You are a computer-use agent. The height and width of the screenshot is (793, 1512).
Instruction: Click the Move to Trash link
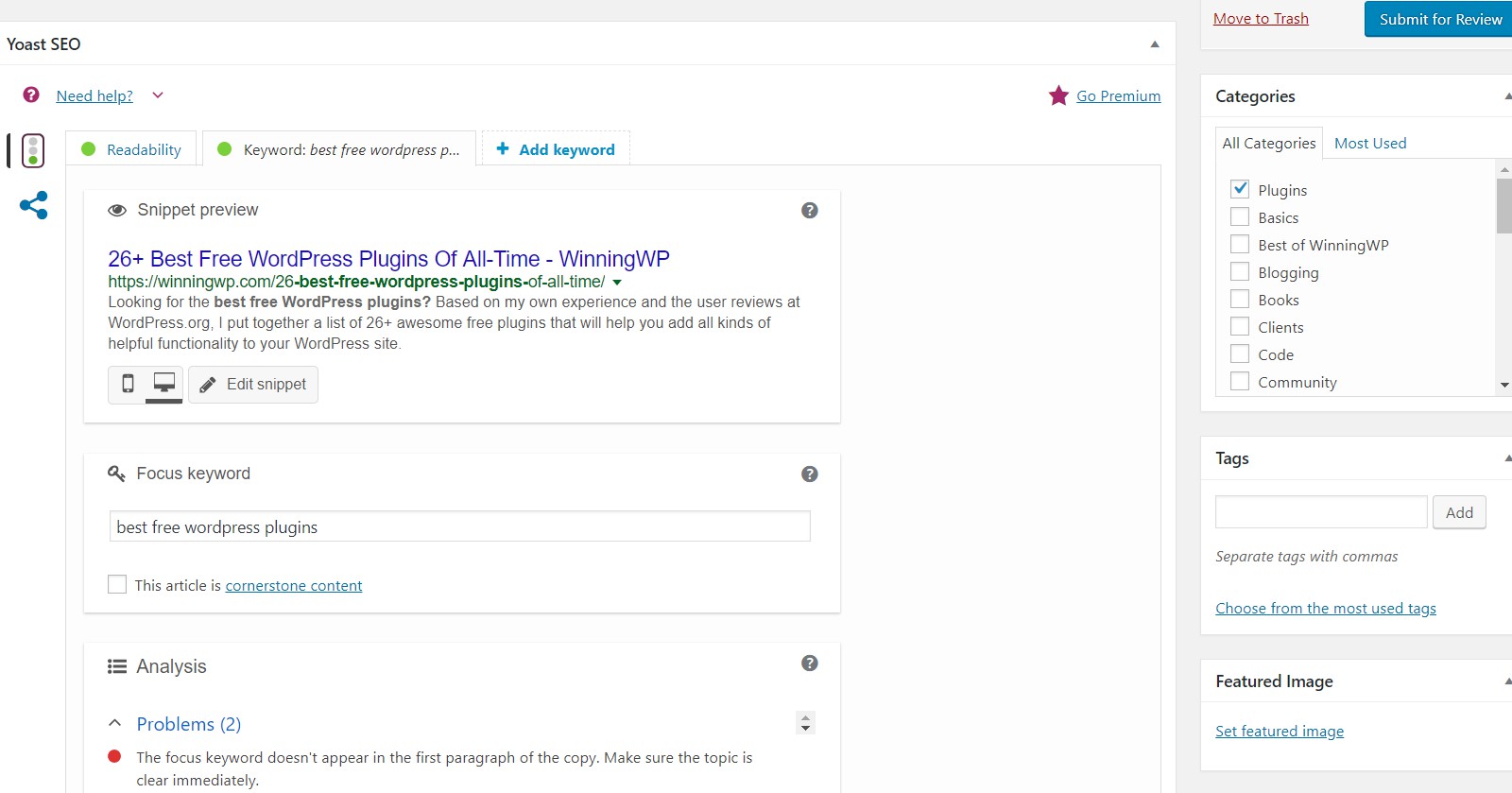tap(1261, 19)
